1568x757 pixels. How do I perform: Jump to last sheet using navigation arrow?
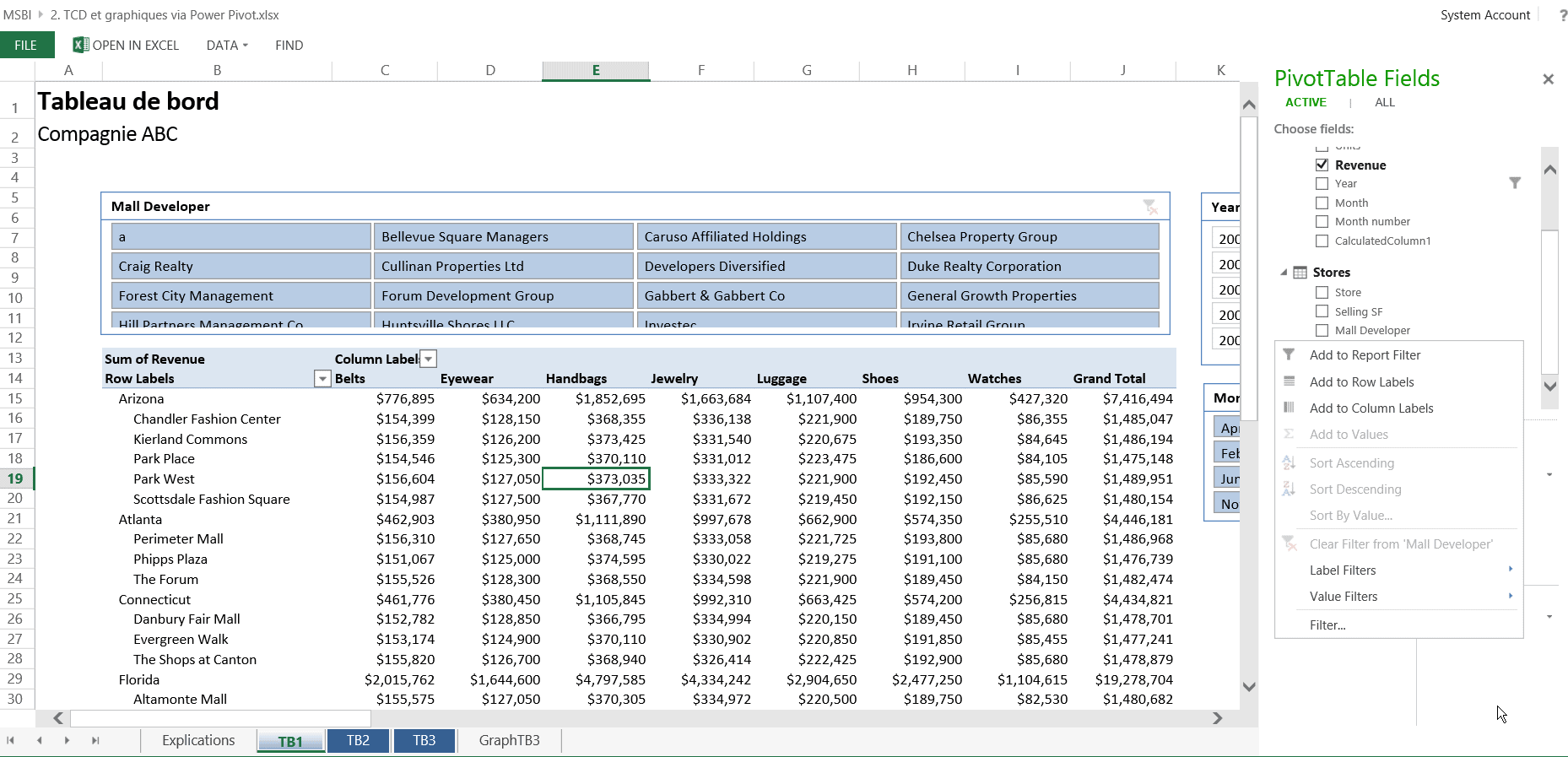pyautogui.click(x=95, y=740)
